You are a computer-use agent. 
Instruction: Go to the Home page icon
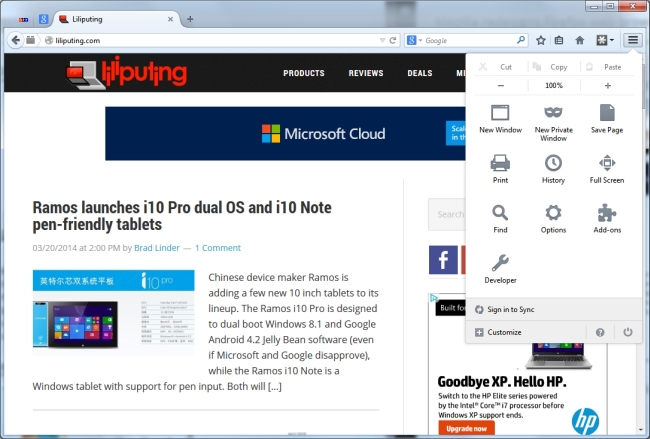point(580,40)
